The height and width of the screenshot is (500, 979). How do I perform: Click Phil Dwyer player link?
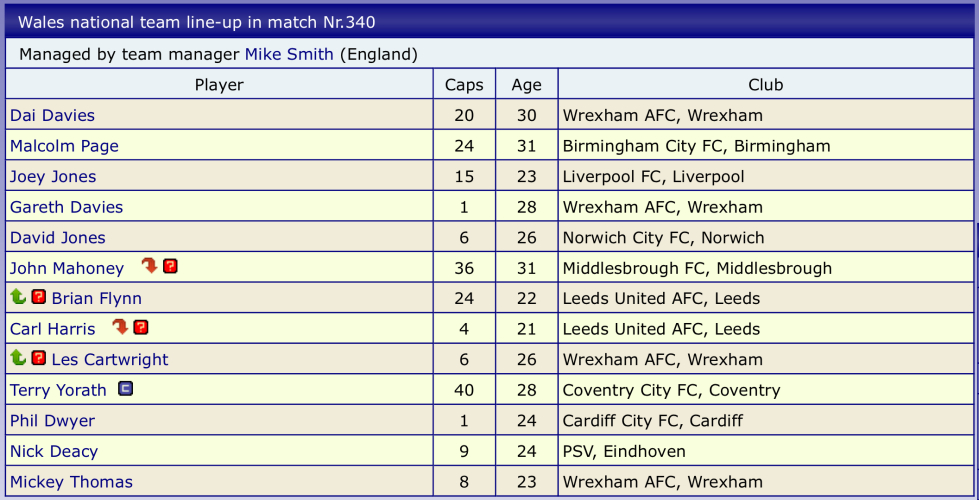(x=54, y=421)
